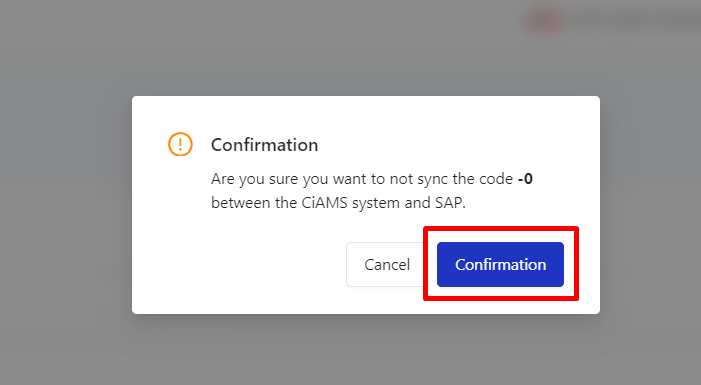Click the circled exclamation alert symbol

tap(180, 144)
